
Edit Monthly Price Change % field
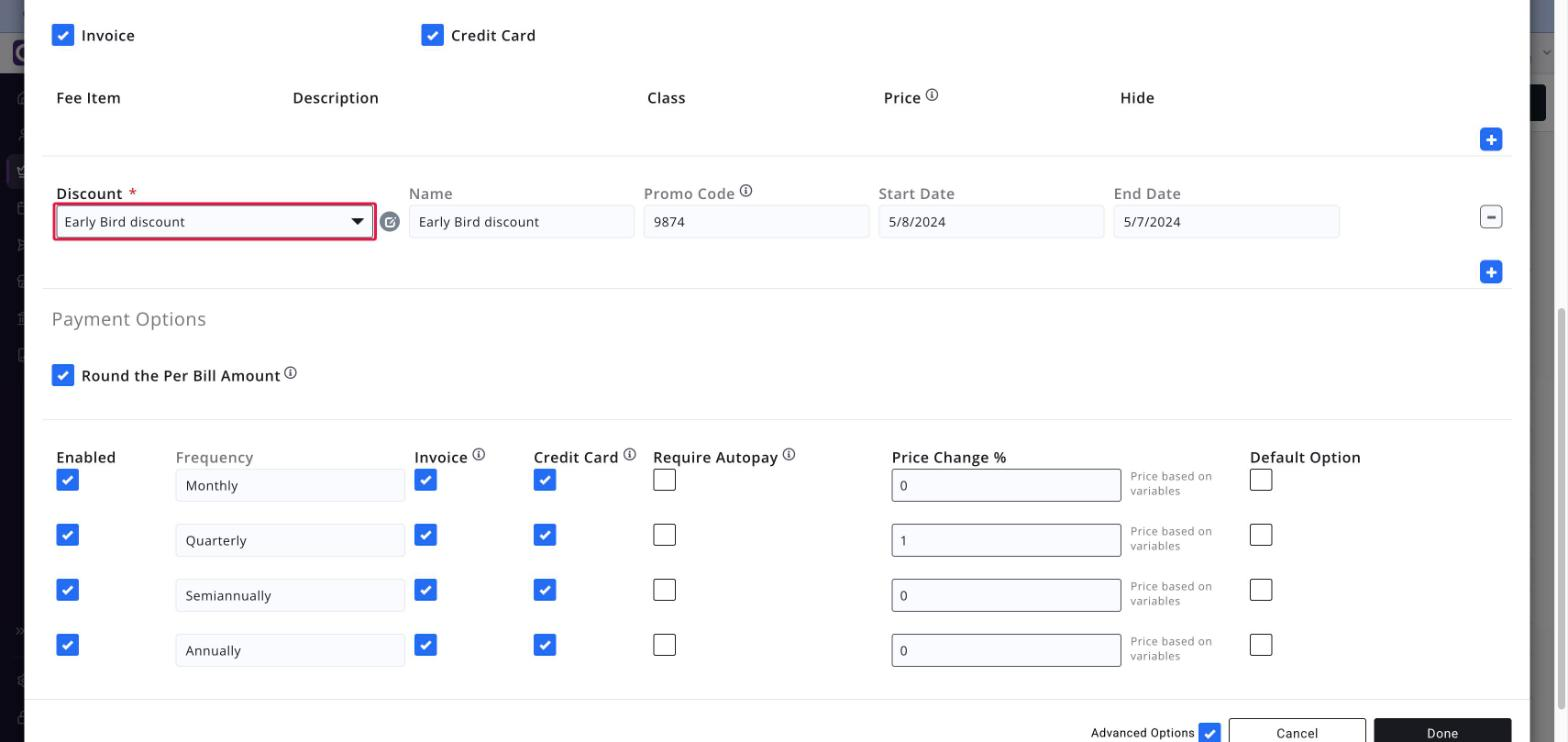(x=1006, y=485)
